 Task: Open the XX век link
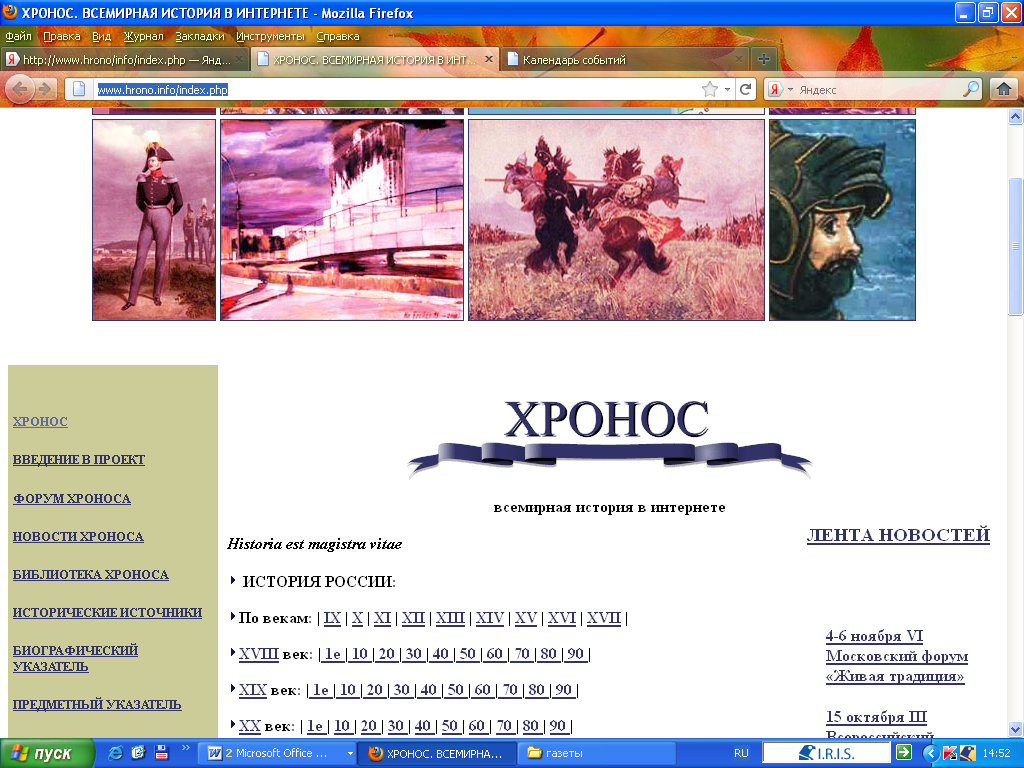pyautogui.click(x=249, y=726)
